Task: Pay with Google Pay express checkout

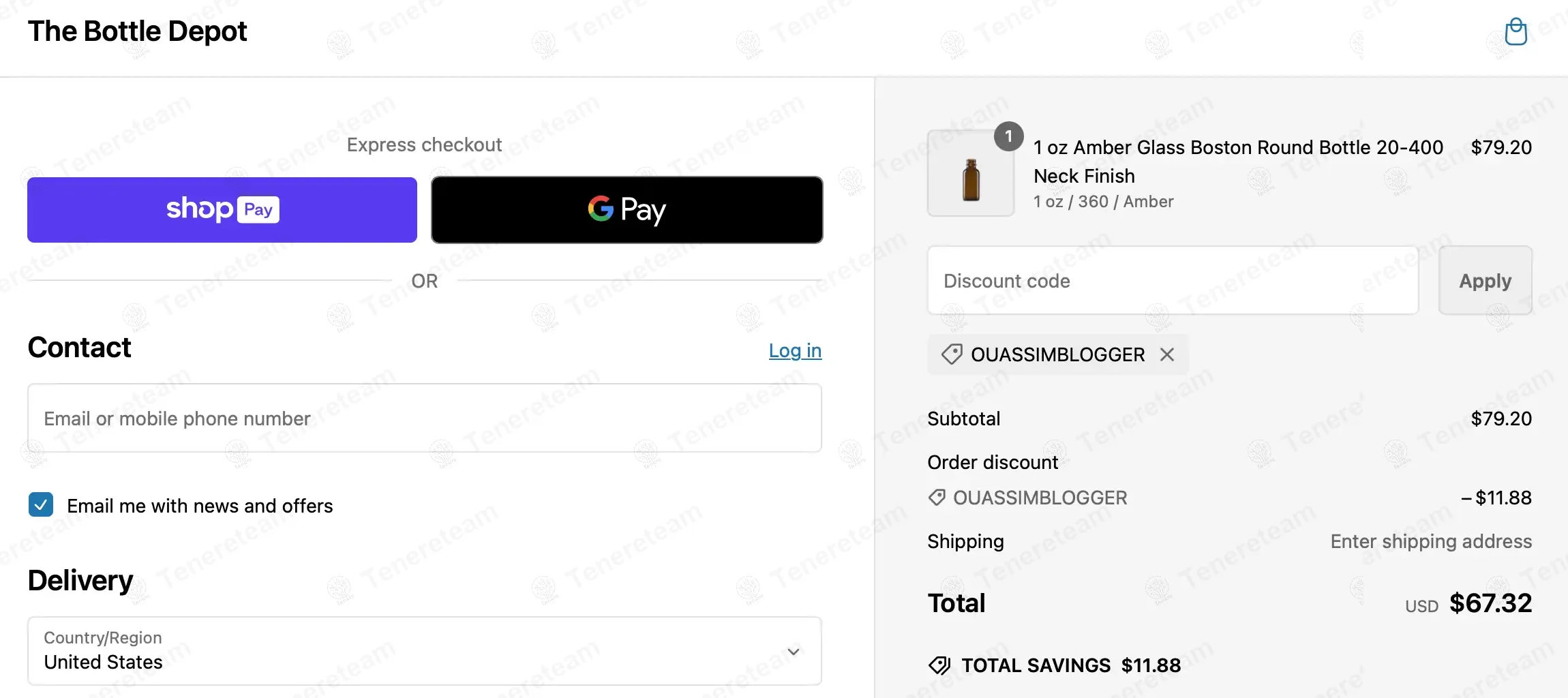Action: [x=627, y=210]
